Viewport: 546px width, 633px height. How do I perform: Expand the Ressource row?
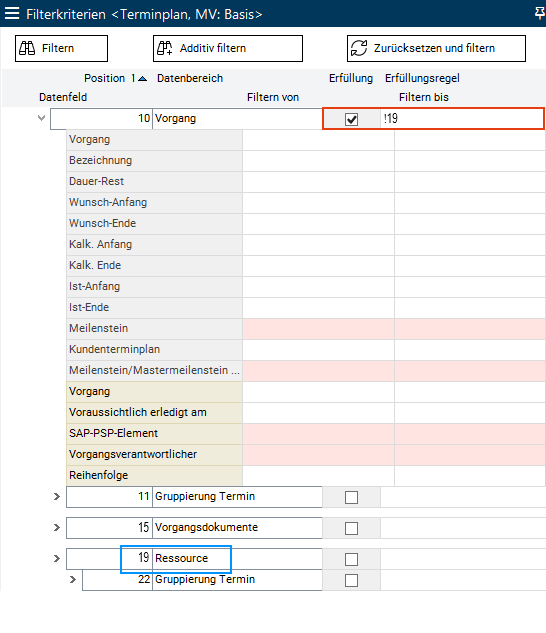pyautogui.click(x=57, y=559)
